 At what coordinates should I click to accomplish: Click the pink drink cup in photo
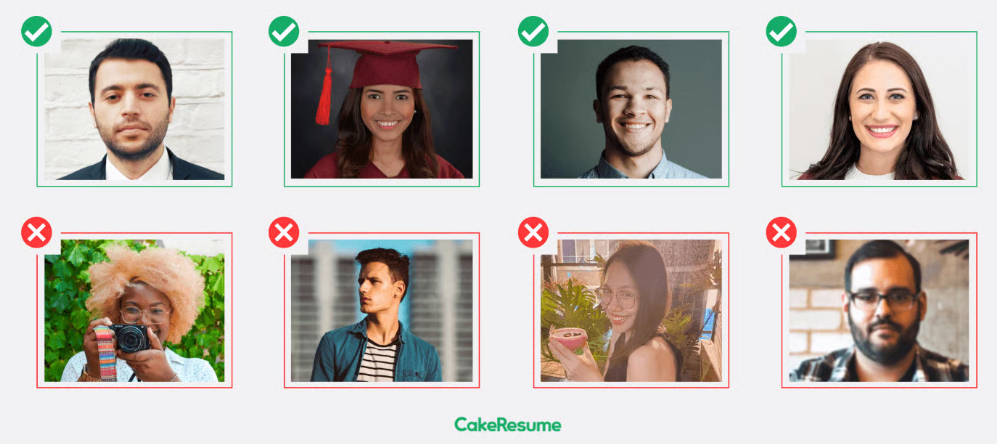pyautogui.click(x=567, y=339)
